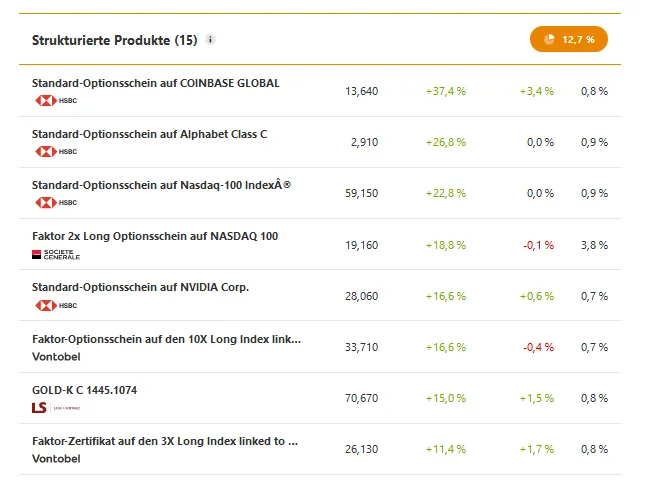
Task: Select price 26,130 in 3X Long row
Action: pyautogui.click(x=362, y=449)
